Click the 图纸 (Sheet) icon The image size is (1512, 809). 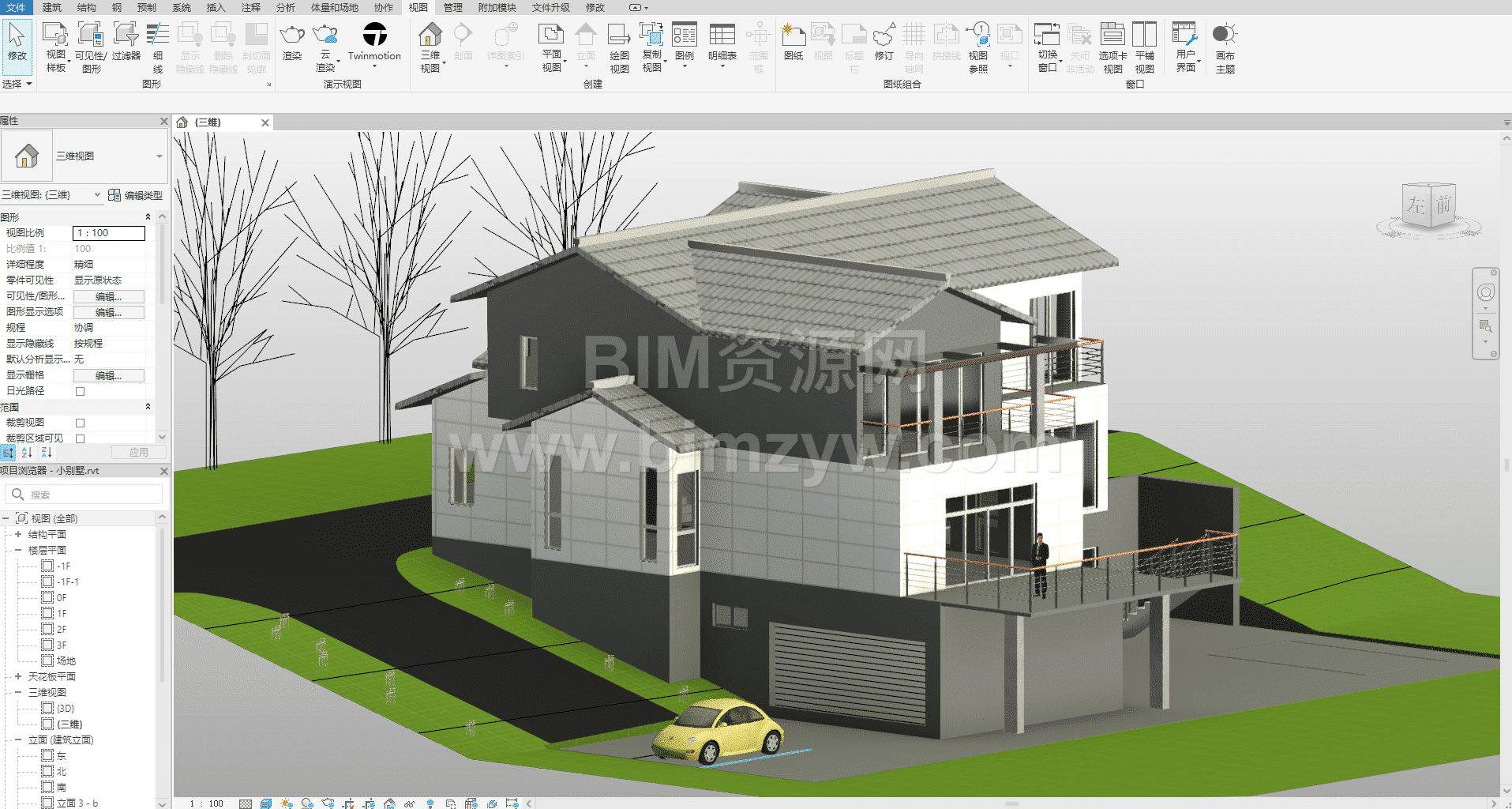click(794, 36)
